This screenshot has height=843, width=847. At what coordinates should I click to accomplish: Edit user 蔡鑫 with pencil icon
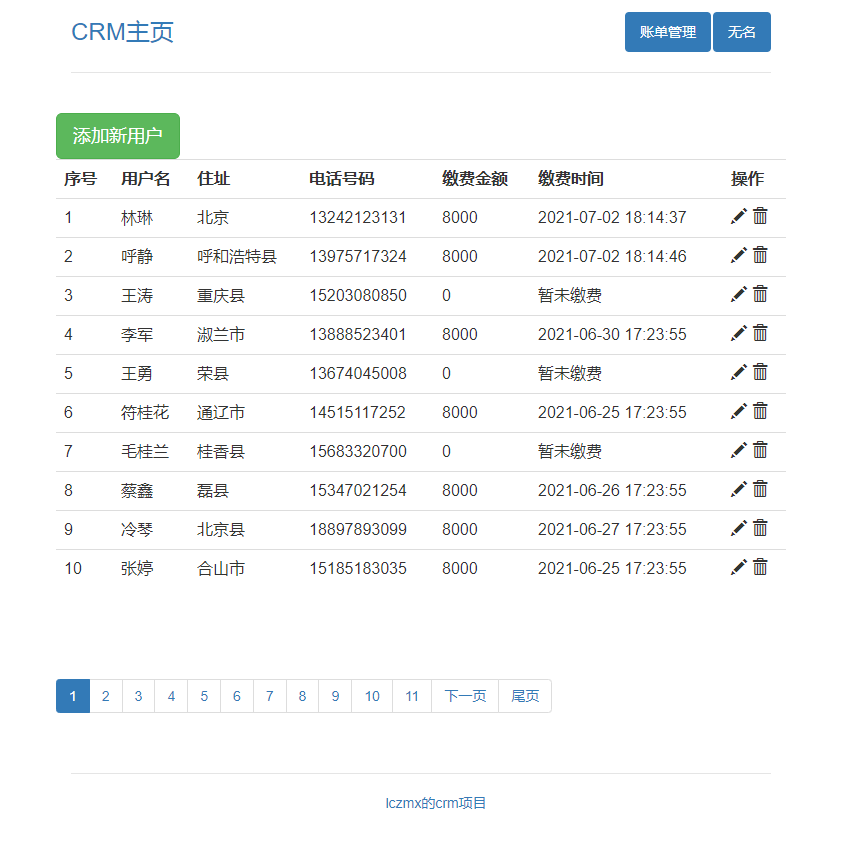pos(738,489)
